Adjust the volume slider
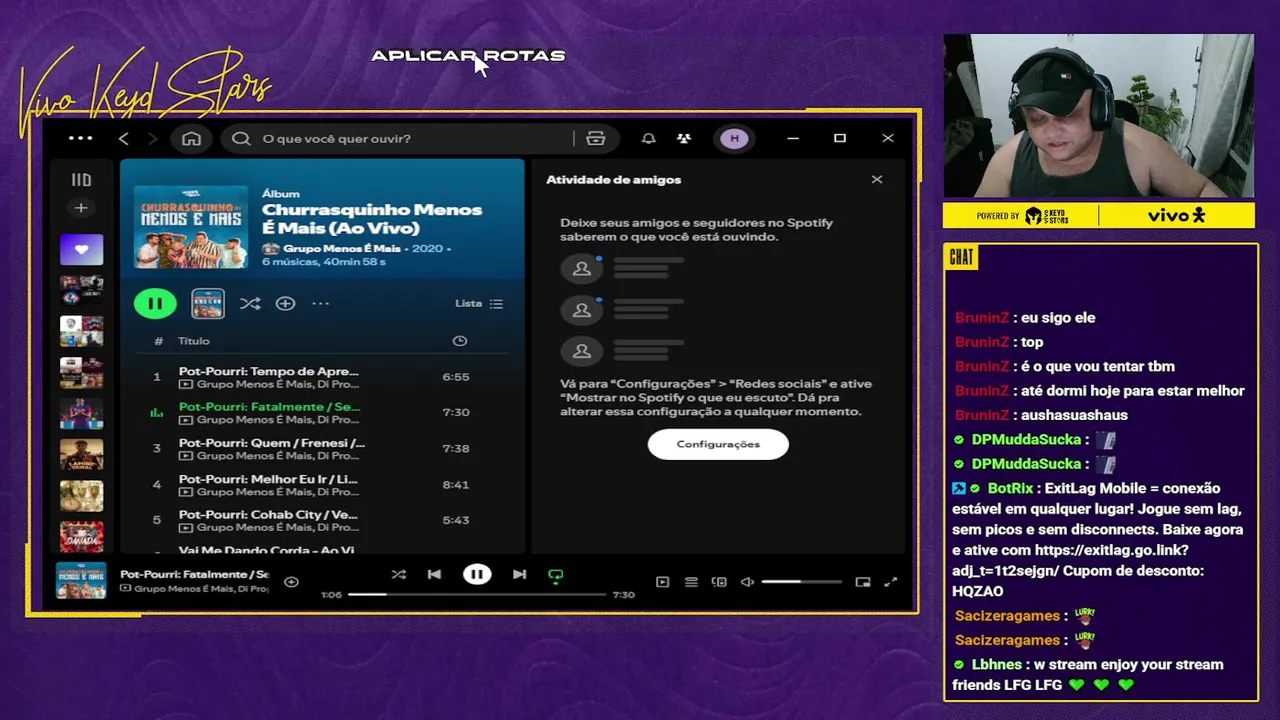The width and height of the screenshot is (1280, 720). (801, 582)
